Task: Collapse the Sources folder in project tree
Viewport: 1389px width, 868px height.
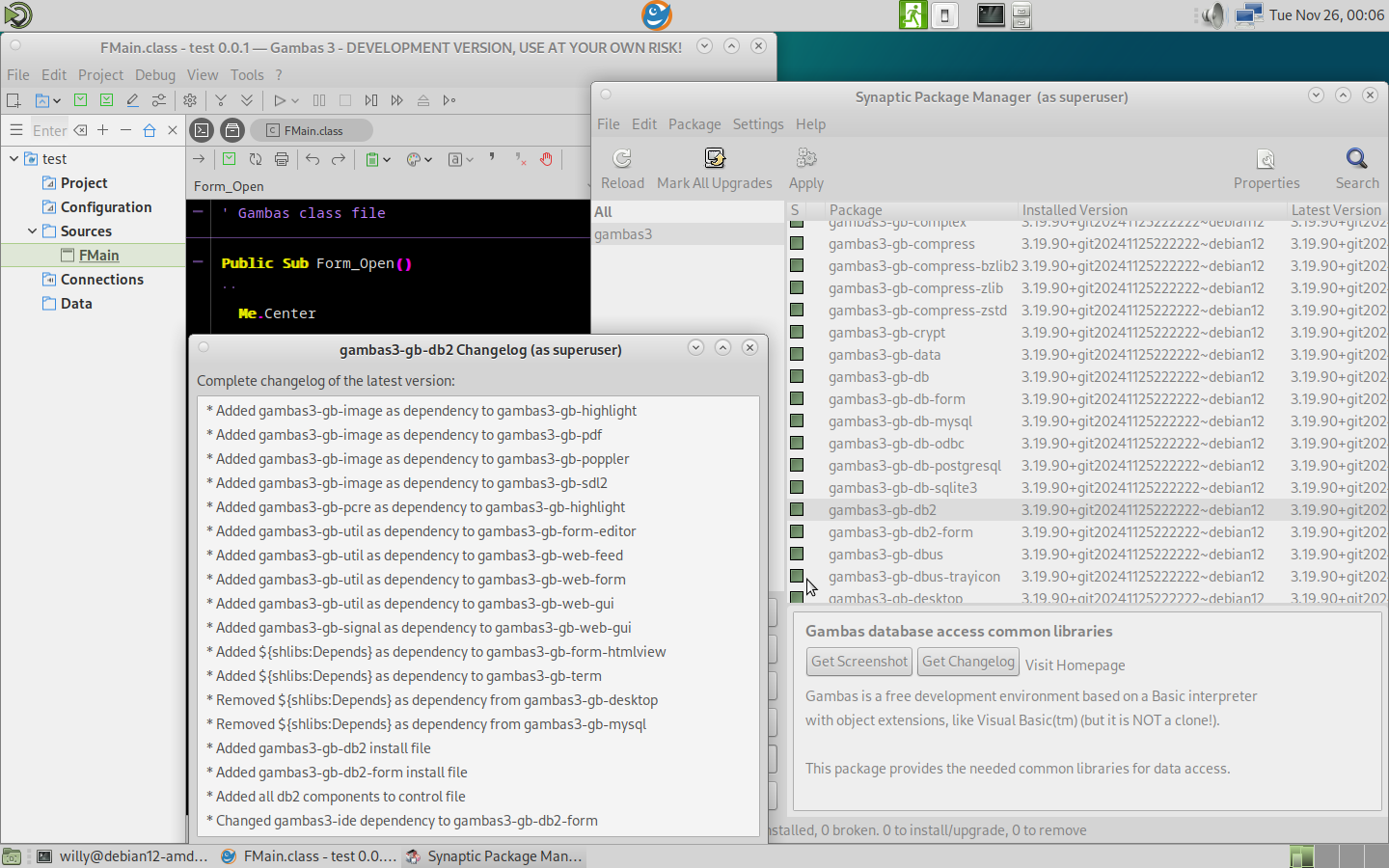Action: click(32, 231)
